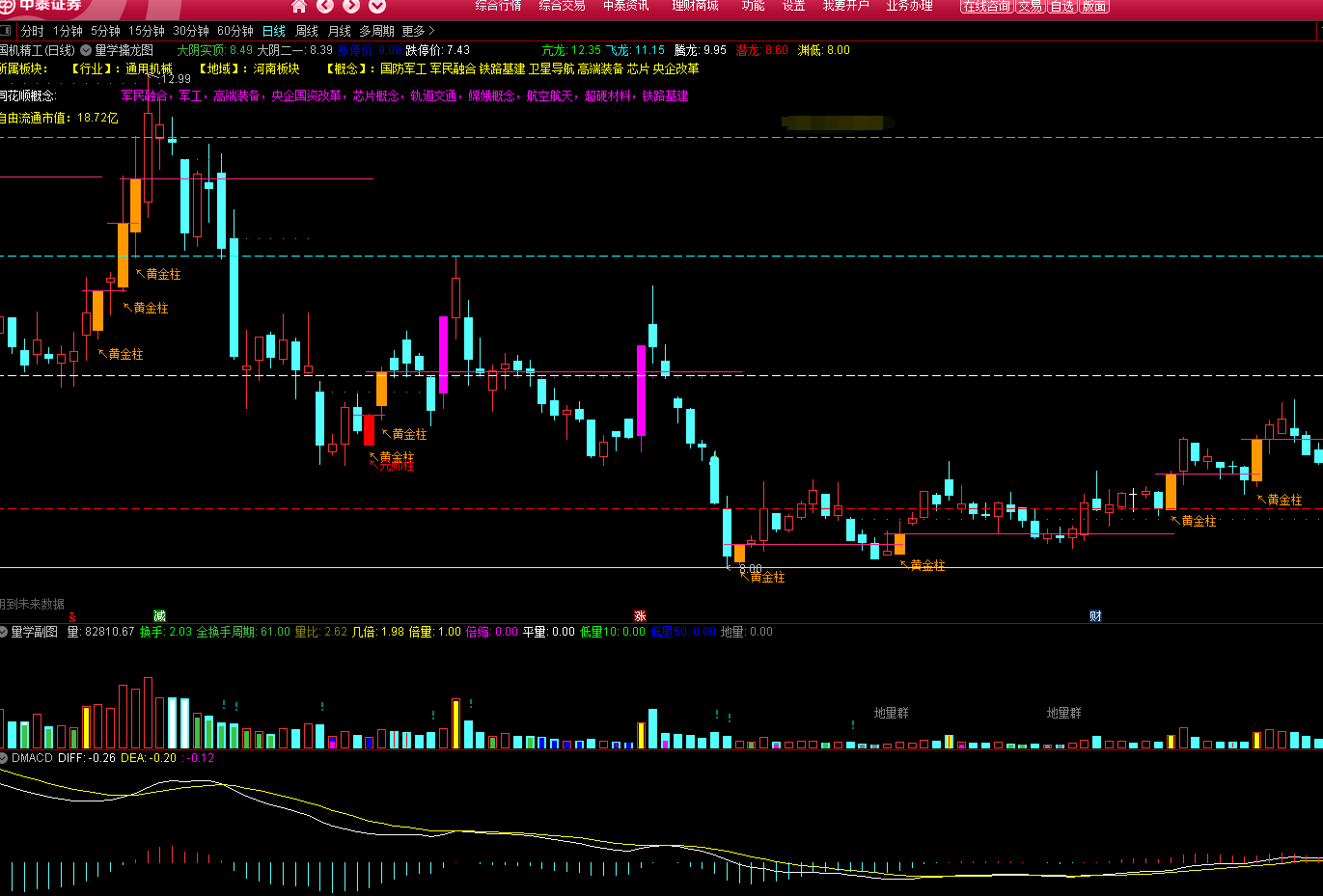1323x896 pixels.
Task: Click the 亢龙: 12.35 value
Action: 571,50
